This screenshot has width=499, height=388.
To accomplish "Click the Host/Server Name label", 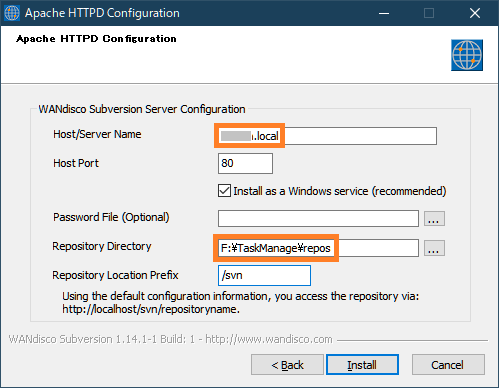I will [97, 134].
